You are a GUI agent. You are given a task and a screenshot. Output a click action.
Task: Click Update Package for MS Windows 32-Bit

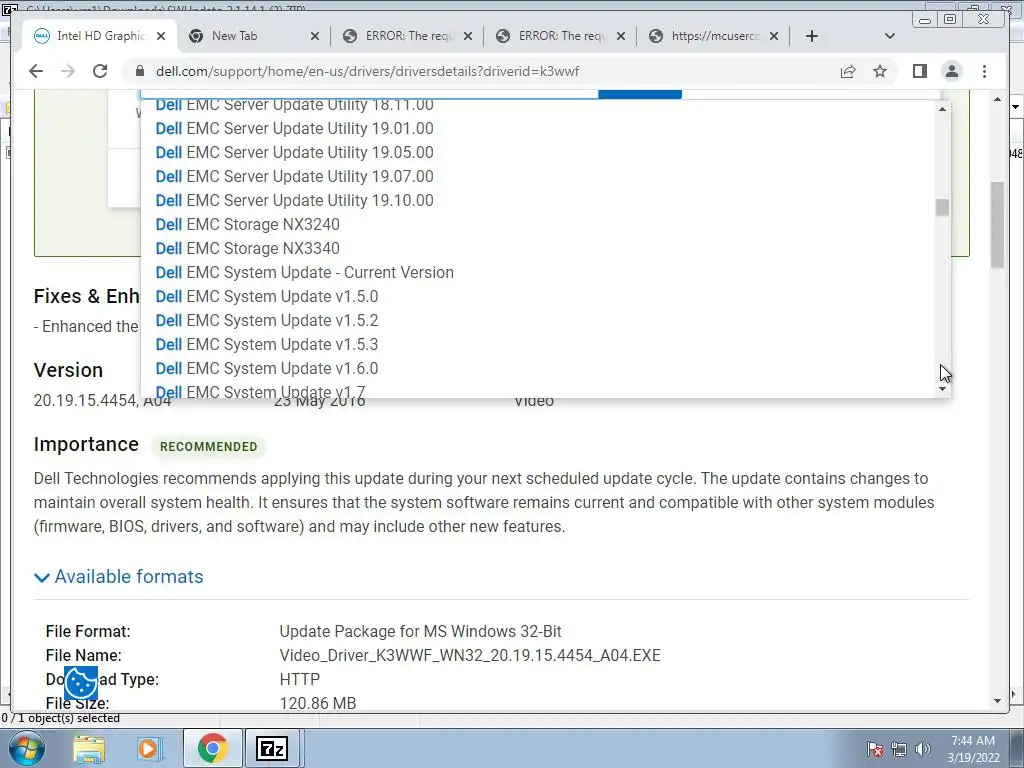click(421, 632)
